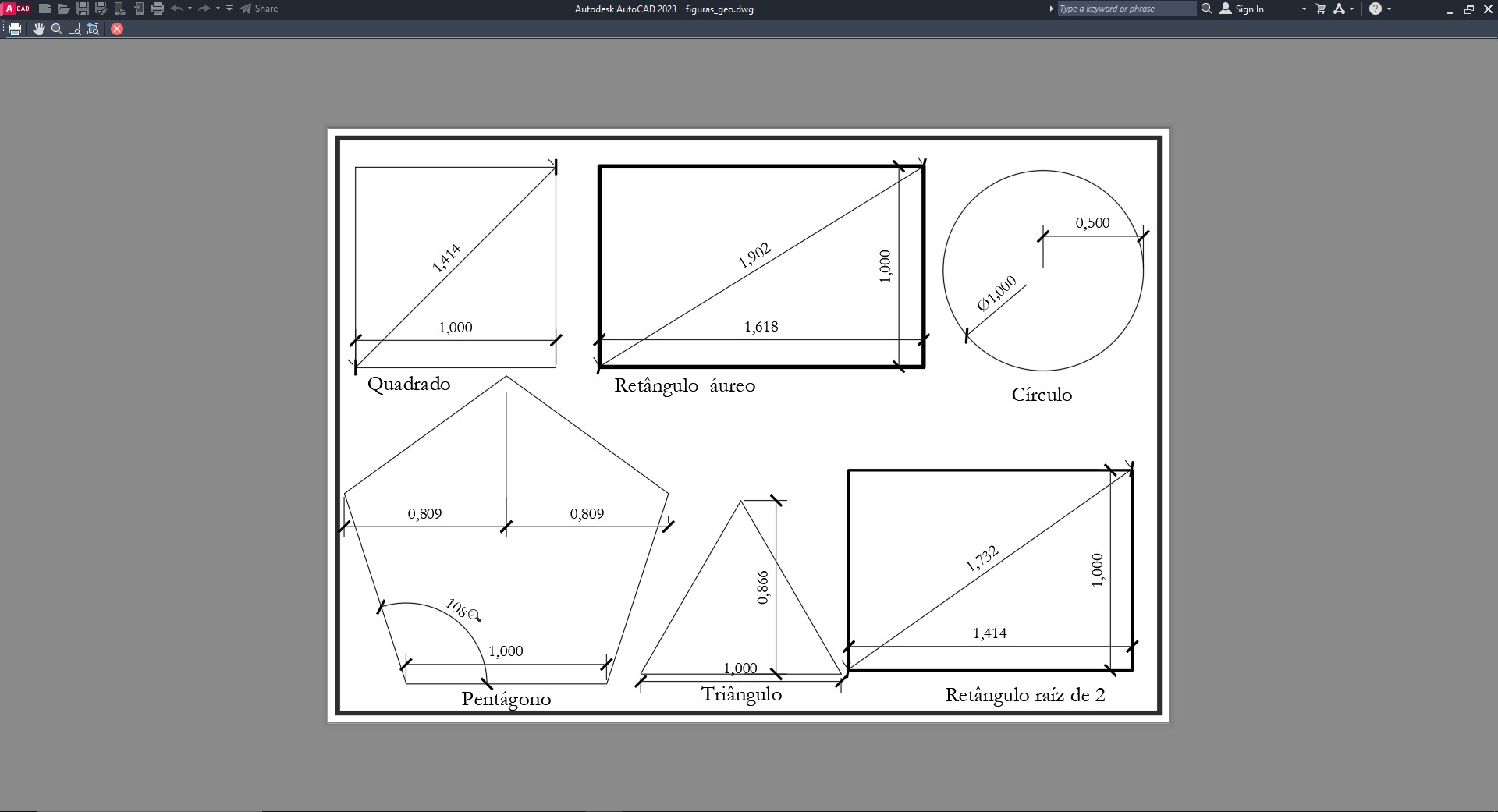Click the Share button
1498x812 pixels.
click(259, 9)
